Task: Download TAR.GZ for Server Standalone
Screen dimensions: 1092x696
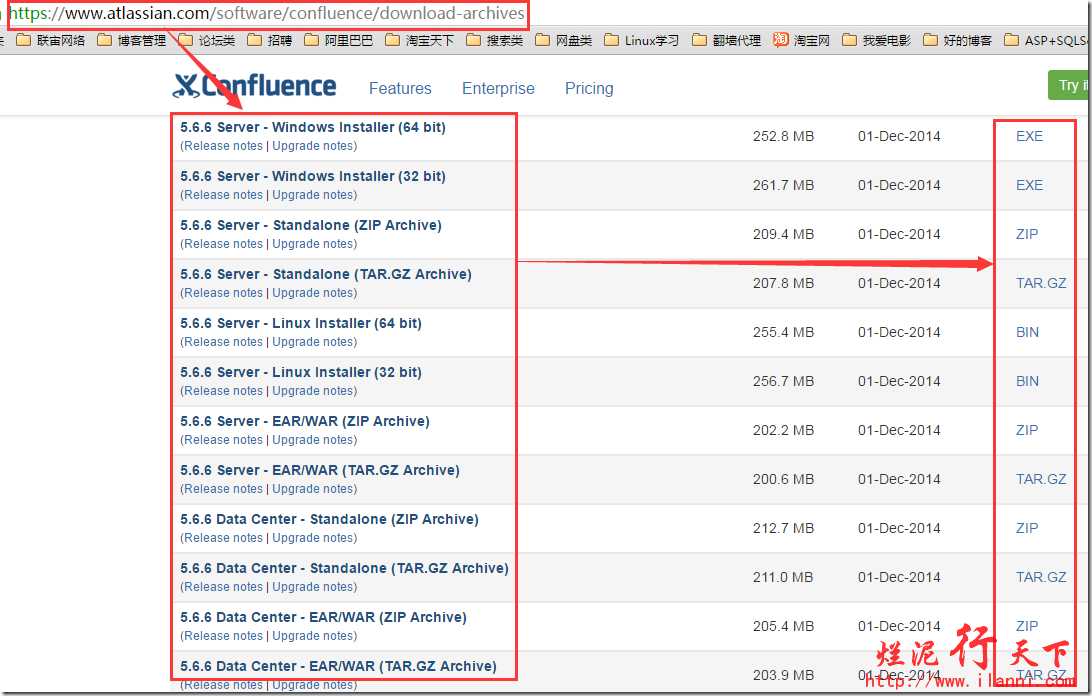Action: (1041, 283)
